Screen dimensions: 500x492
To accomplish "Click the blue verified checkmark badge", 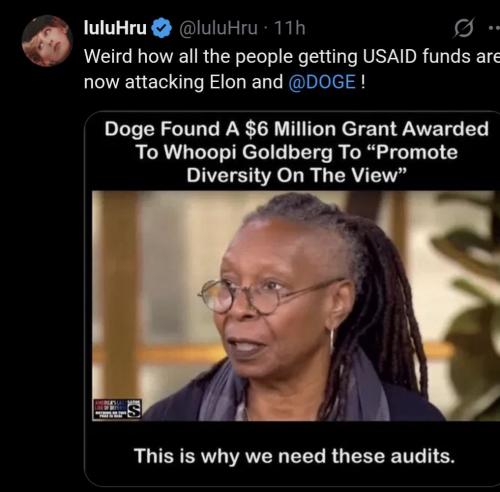I will pyautogui.click(x=162, y=28).
